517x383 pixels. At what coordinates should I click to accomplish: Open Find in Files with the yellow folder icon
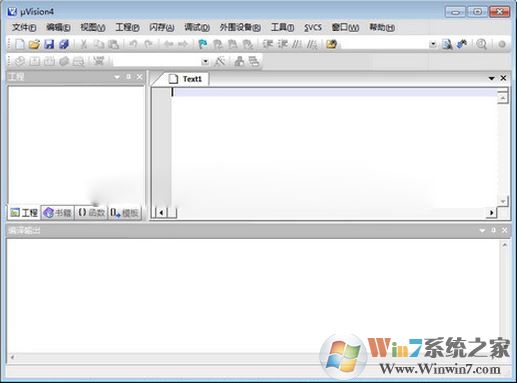[332, 44]
